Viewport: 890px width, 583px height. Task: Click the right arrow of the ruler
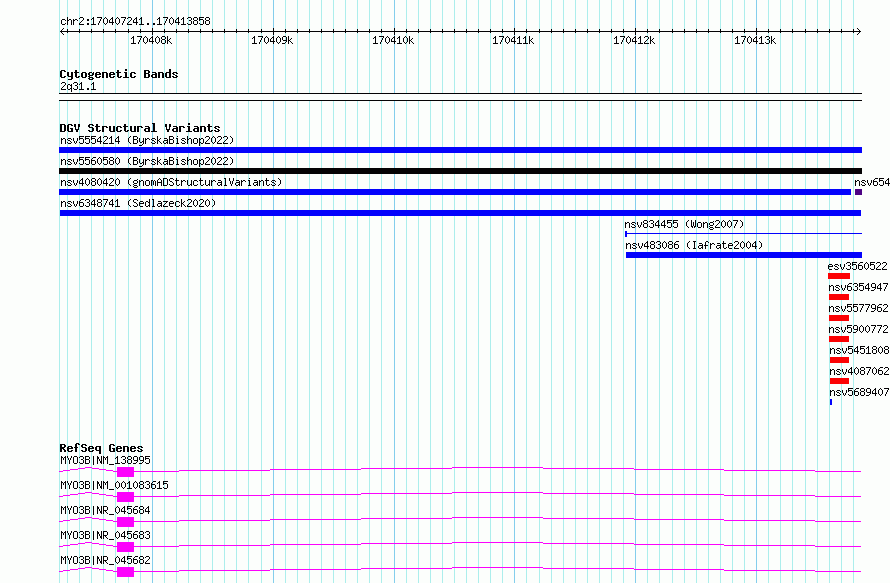click(858, 32)
